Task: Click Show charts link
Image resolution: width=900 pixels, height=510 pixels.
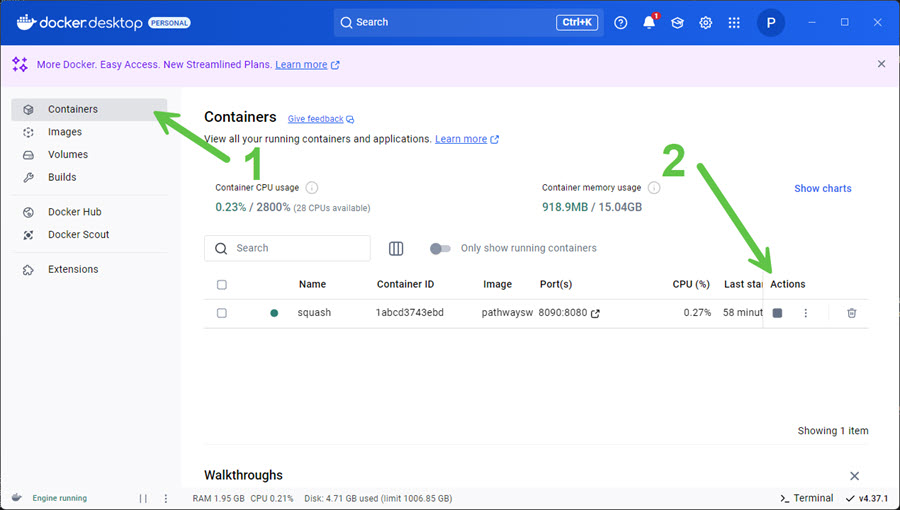Action: pyautogui.click(x=822, y=188)
